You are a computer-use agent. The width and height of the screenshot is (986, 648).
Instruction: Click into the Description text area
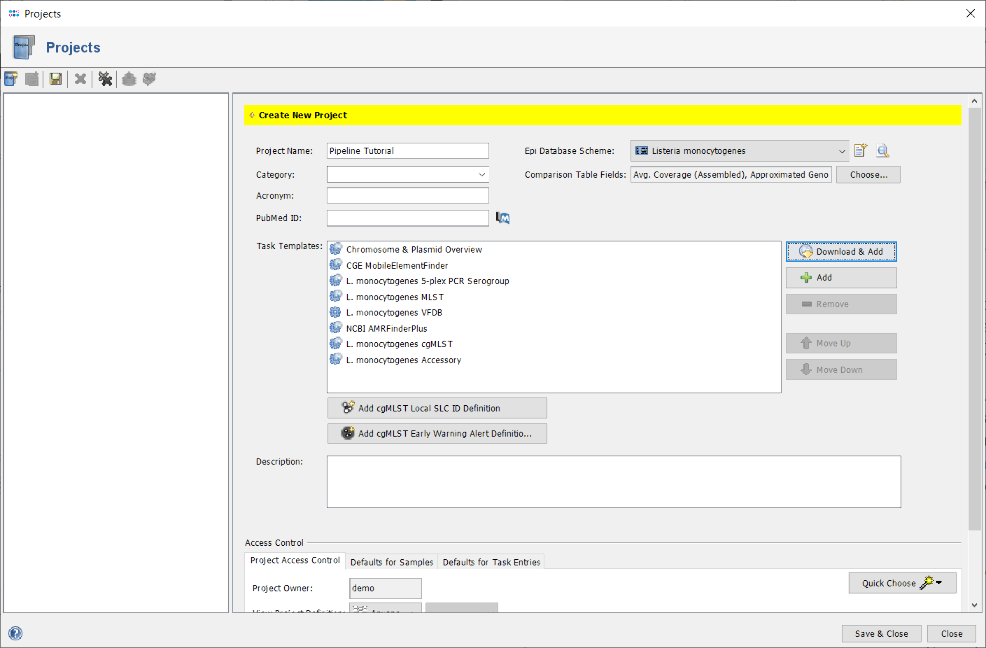(x=613, y=481)
